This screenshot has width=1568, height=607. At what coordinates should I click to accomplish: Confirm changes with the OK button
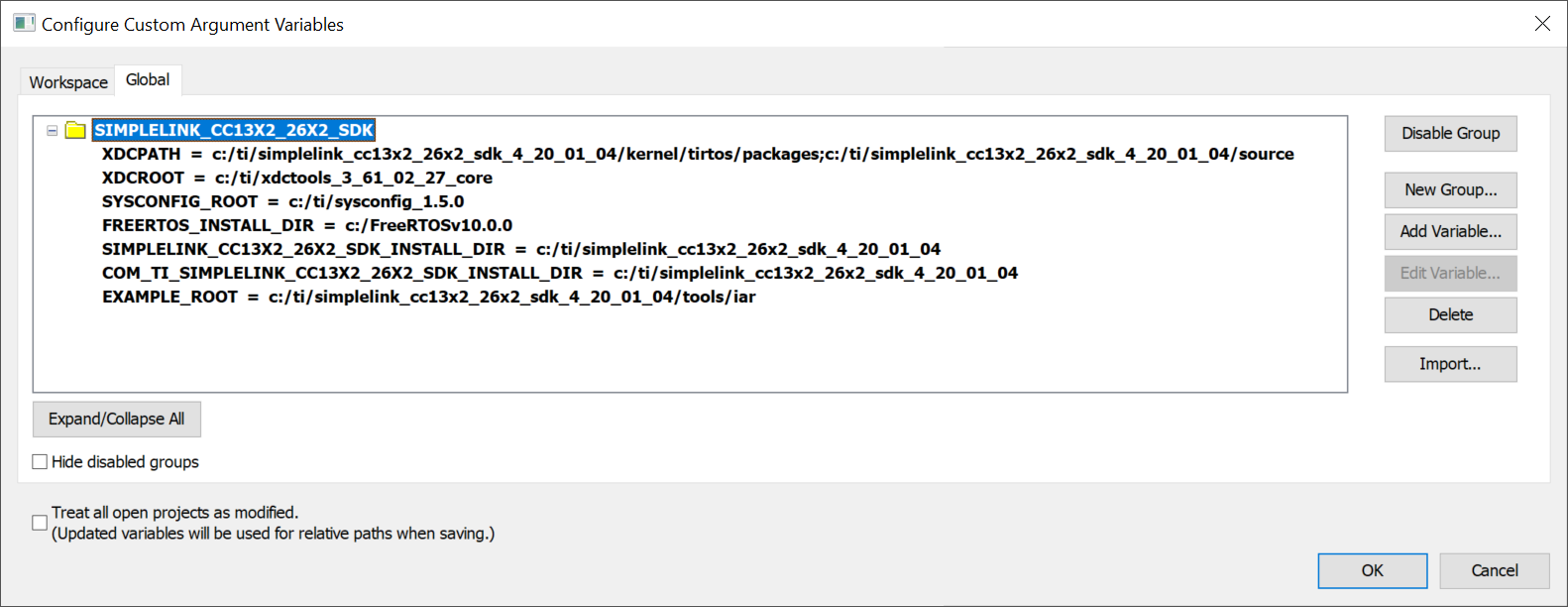coord(1372,570)
